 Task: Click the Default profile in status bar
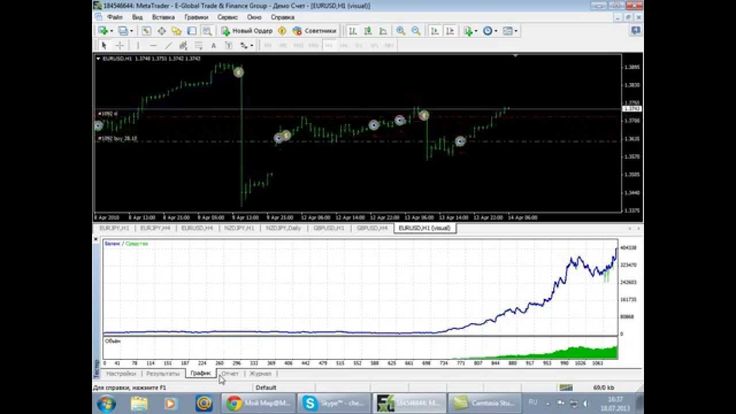(x=266, y=388)
